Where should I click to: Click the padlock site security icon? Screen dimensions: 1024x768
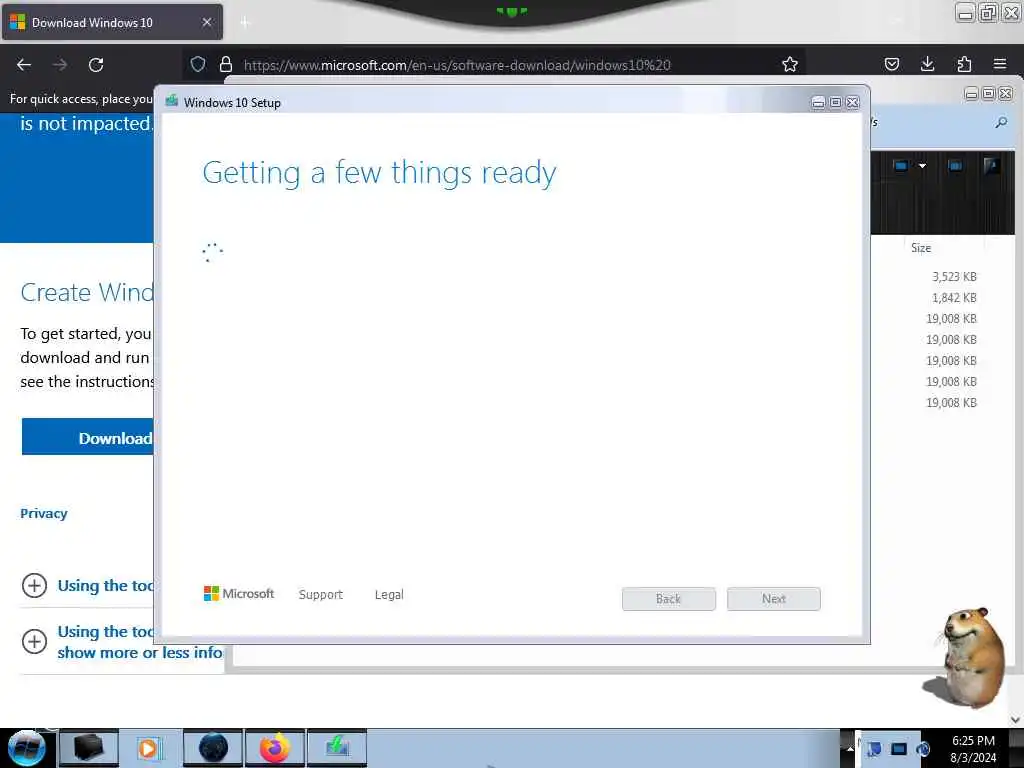[x=226, y=64]
